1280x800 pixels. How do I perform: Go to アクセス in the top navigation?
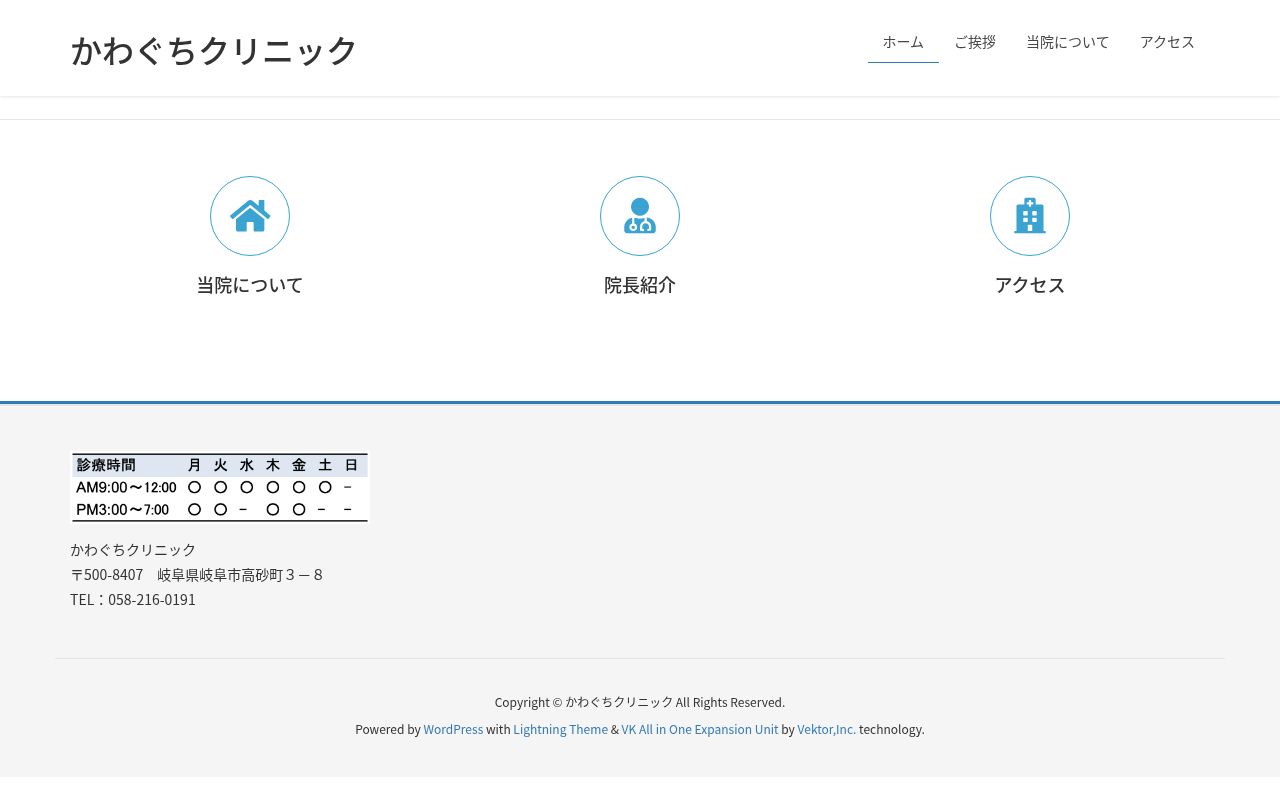tap(1167, 42)
